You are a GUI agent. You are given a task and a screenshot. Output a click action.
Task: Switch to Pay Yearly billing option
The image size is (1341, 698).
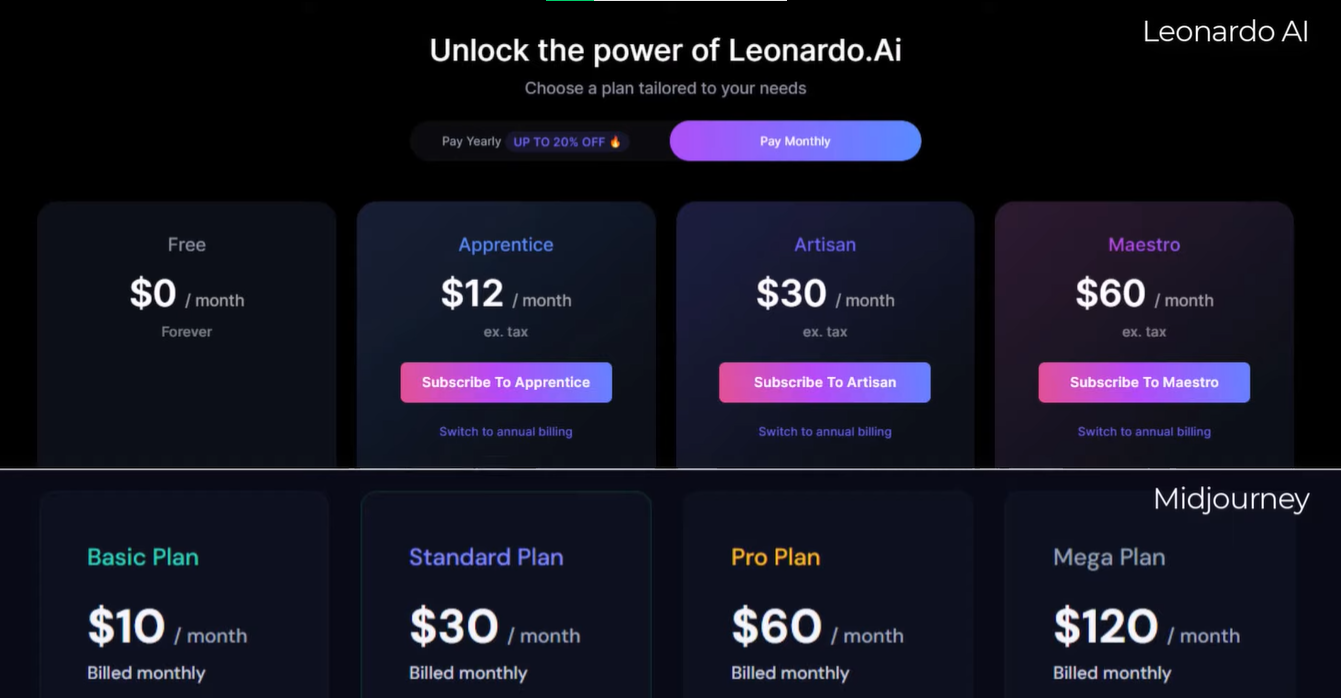(x=471, y=141)
